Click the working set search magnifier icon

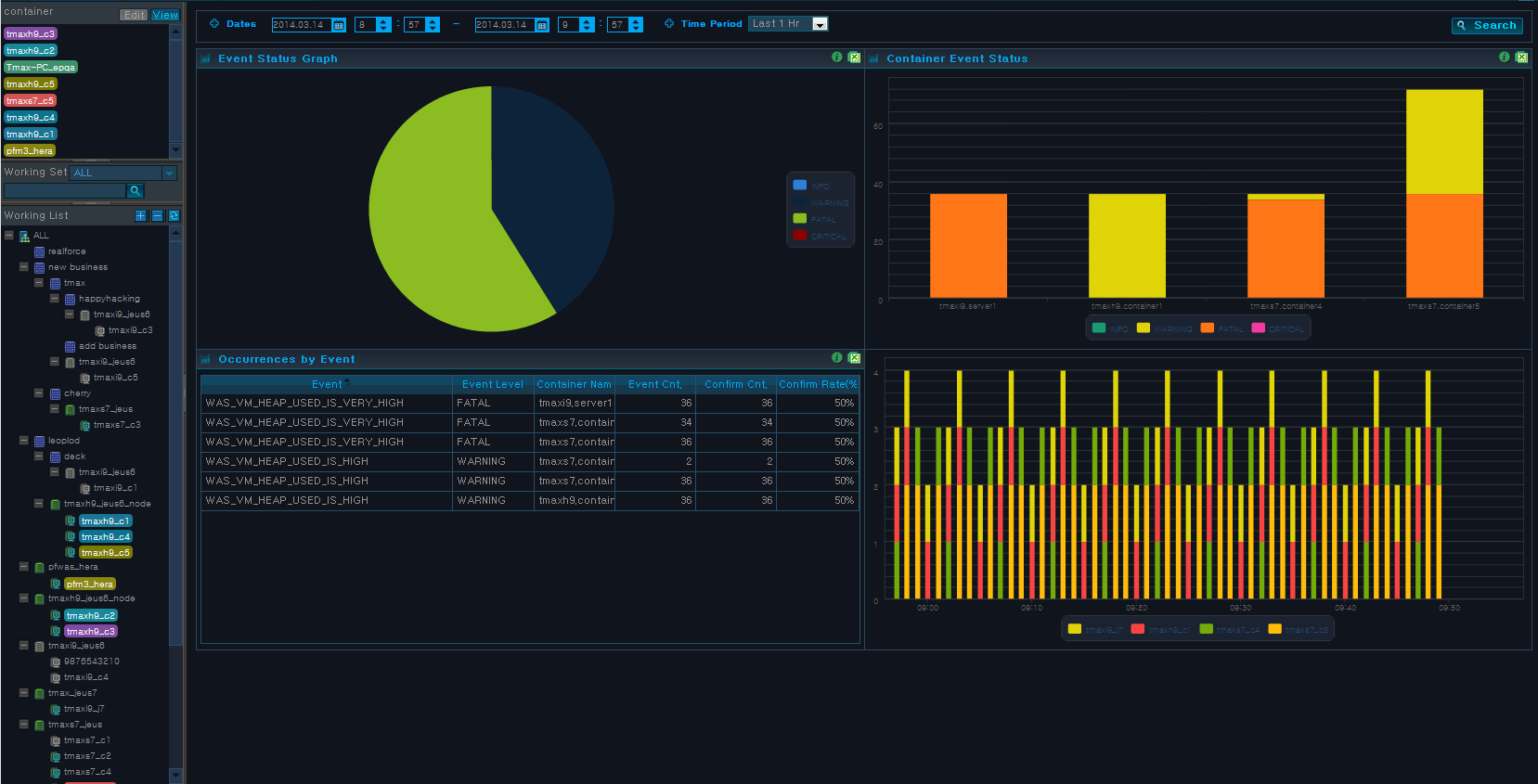click(136, 190)
